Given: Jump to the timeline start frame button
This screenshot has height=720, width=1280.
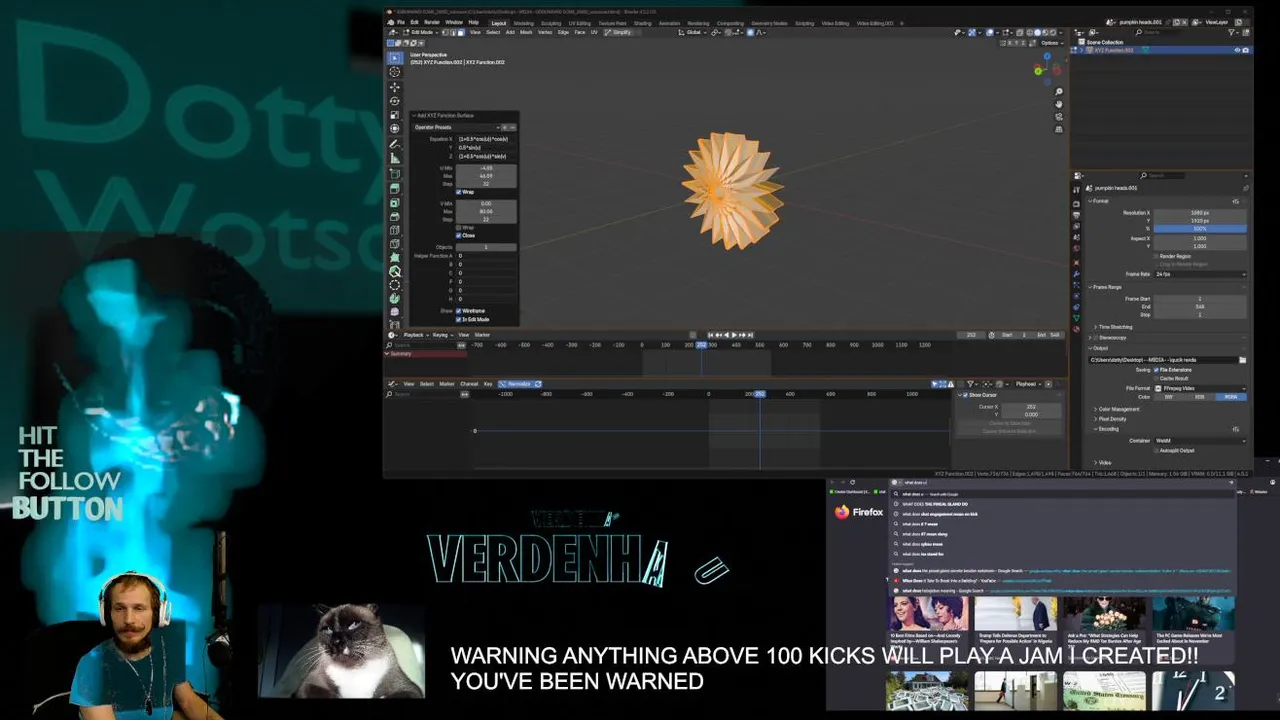Looking at the screenshot, I should (711, 334).
